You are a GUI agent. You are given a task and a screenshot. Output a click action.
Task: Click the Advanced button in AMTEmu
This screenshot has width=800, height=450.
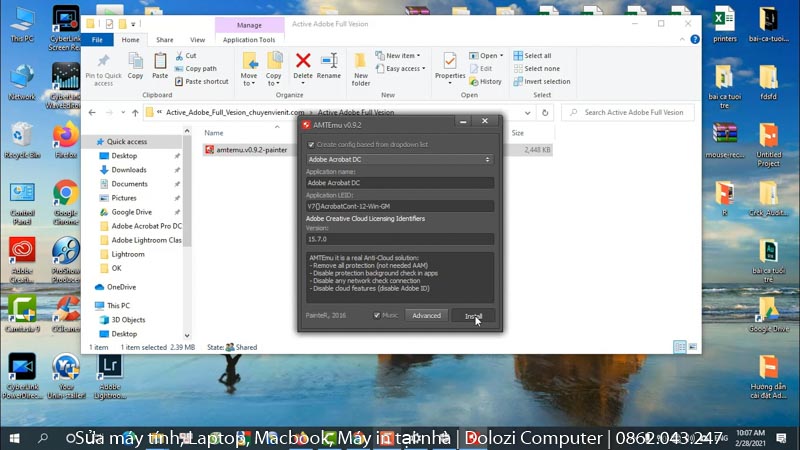(x=426, y=315)
